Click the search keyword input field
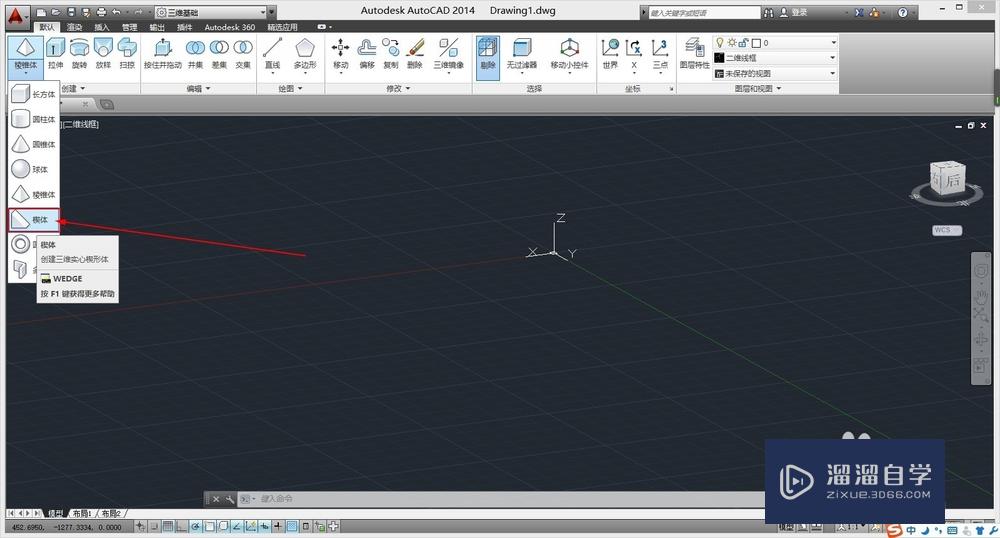Image resolution: width=1000 pixels, height=538 pixels. click(704, 12)
